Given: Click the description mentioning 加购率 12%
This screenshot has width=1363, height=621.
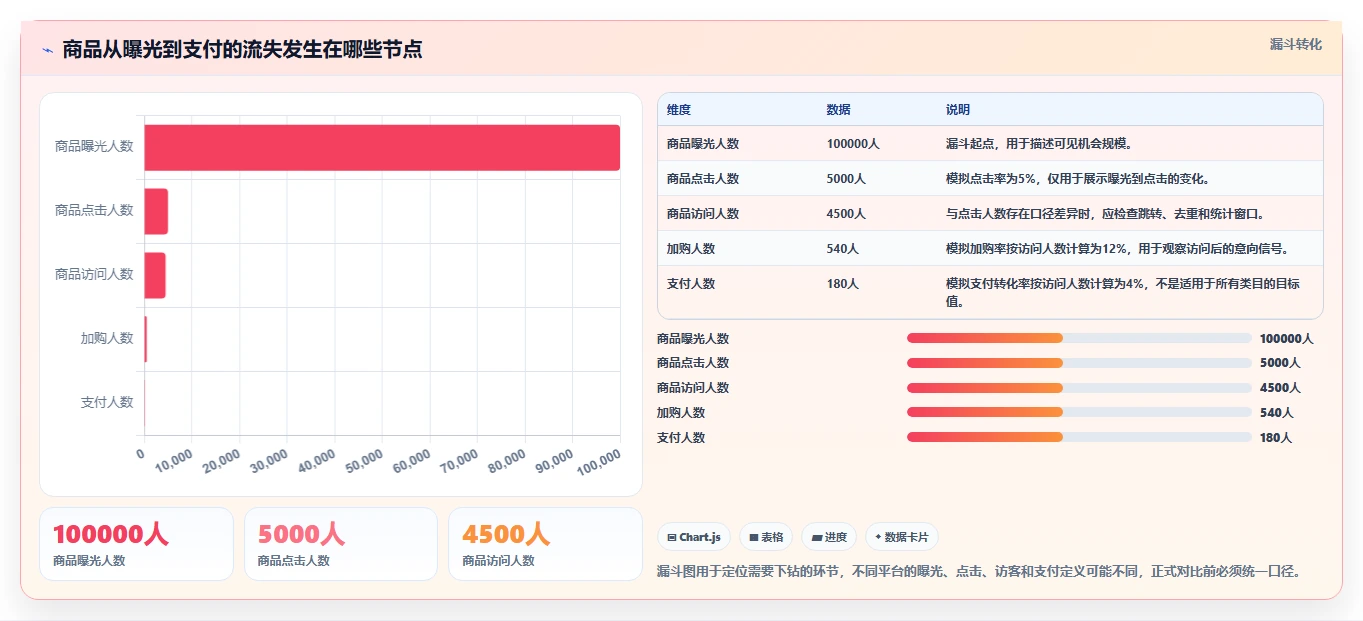Looking at the screenshot, I should pos(1118,249).
